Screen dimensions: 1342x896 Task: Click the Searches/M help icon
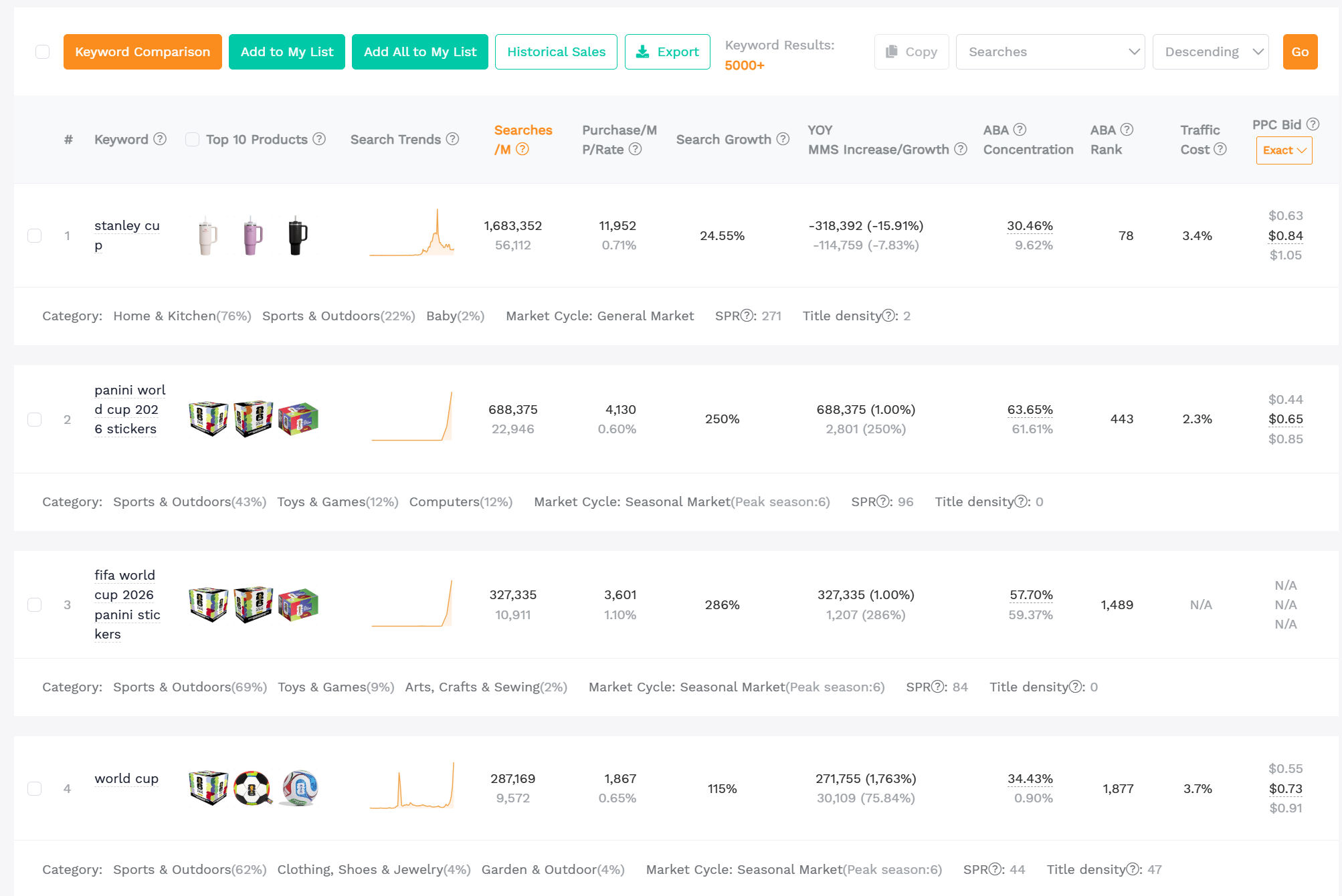tap(522, 149)
